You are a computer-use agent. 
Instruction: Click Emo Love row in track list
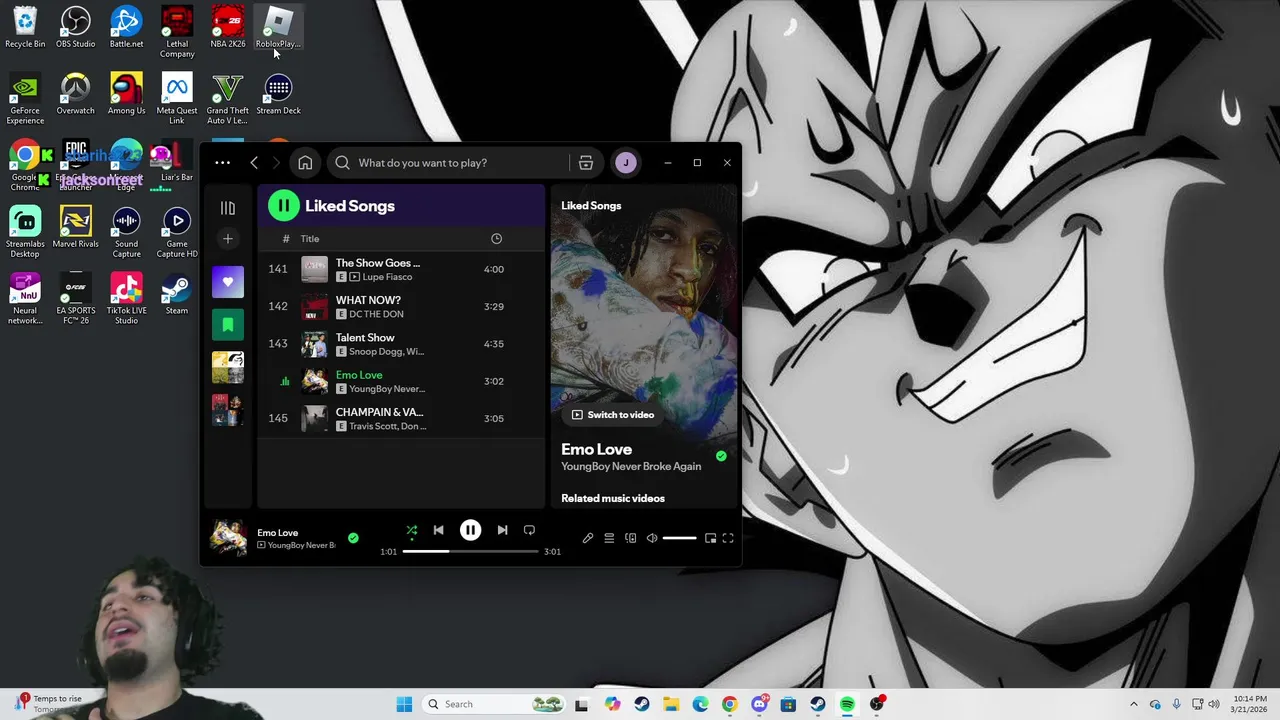click(x=400, y=381)
